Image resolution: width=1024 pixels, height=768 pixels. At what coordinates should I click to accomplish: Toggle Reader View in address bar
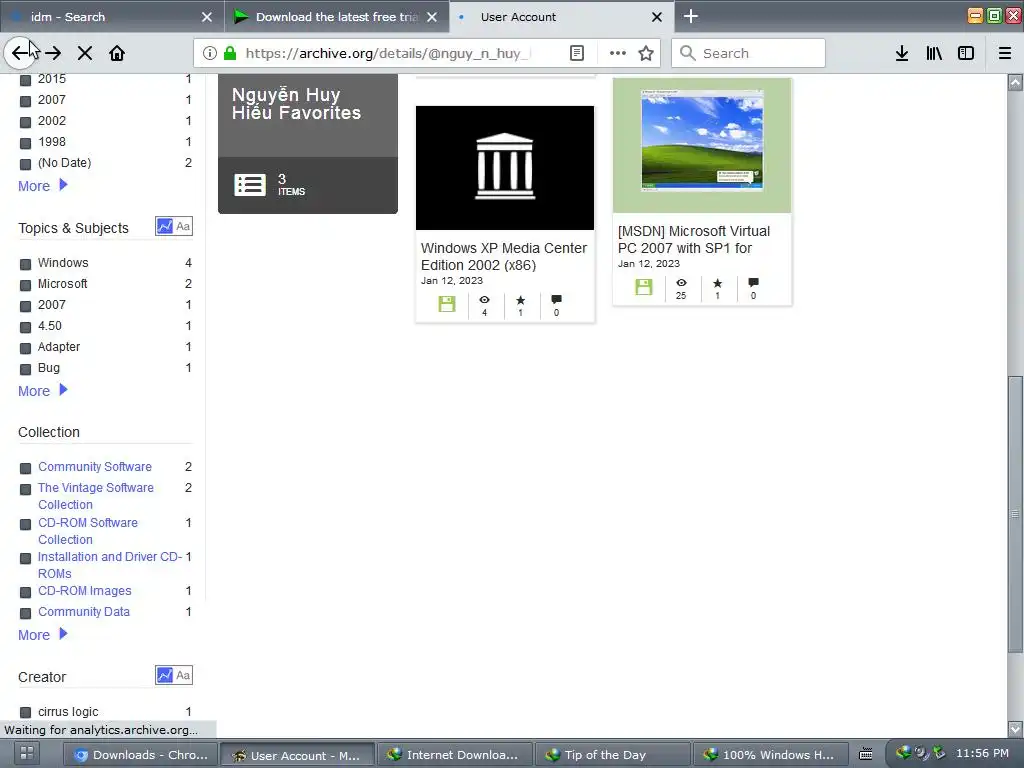point(577,53)
